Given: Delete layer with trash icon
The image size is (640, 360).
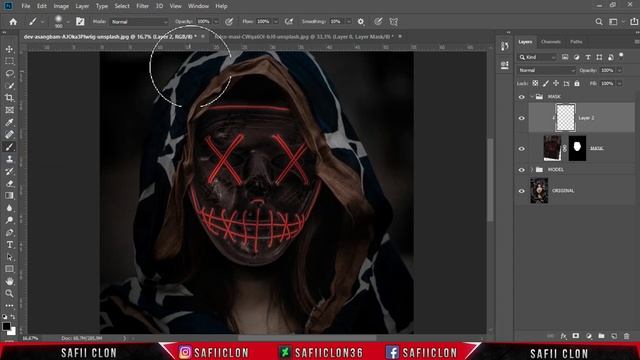Looking at the screenshot, I should (x=627, y=336).
